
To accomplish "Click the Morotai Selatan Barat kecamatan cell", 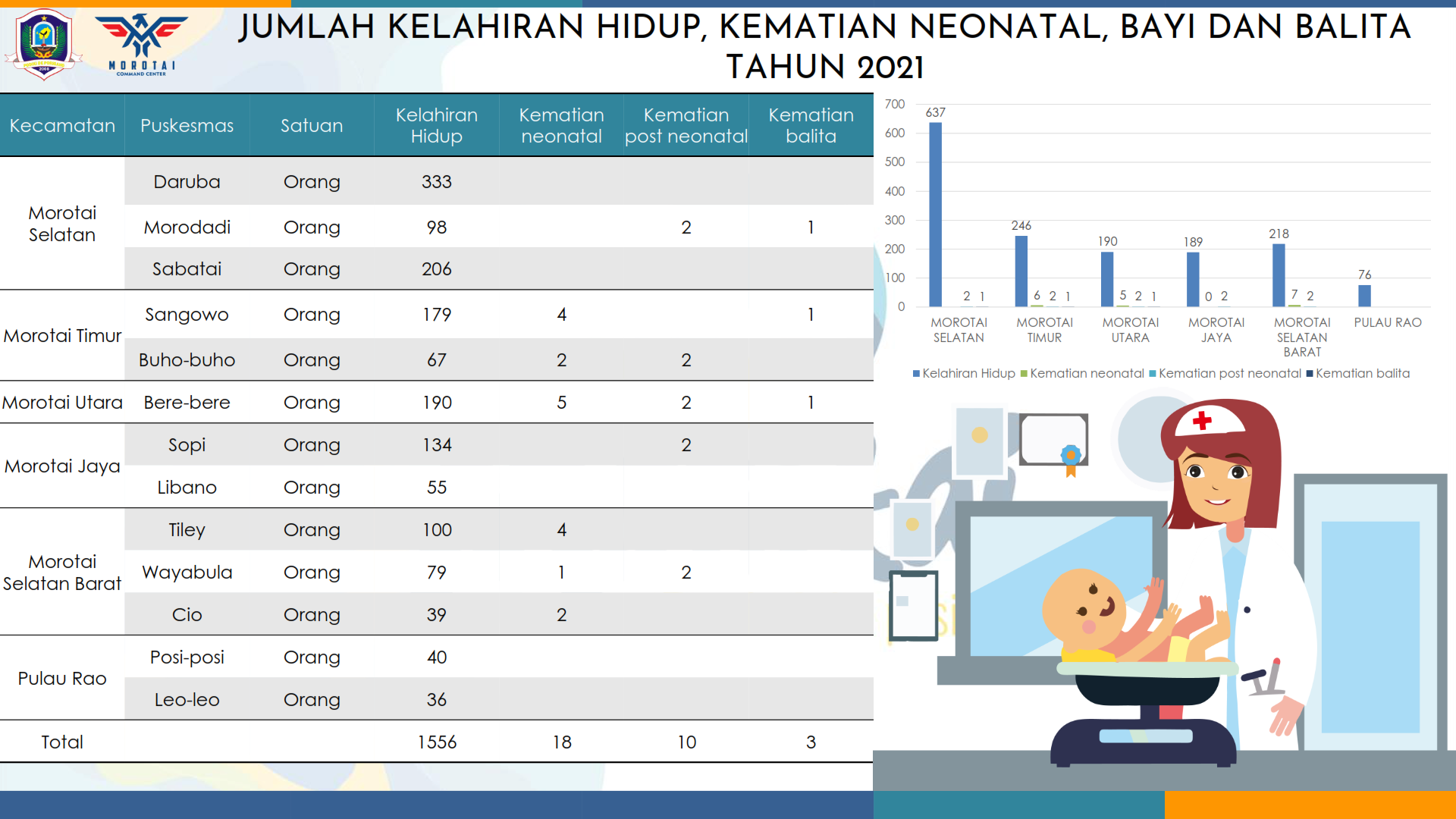I will pyautogui.click(x=62, y=572).
